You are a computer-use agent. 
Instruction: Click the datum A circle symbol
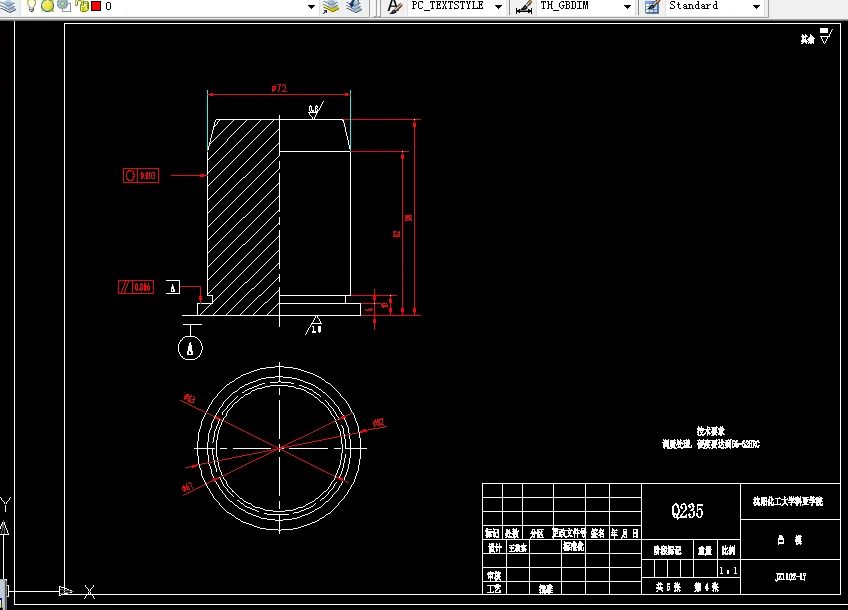(190, 348)
